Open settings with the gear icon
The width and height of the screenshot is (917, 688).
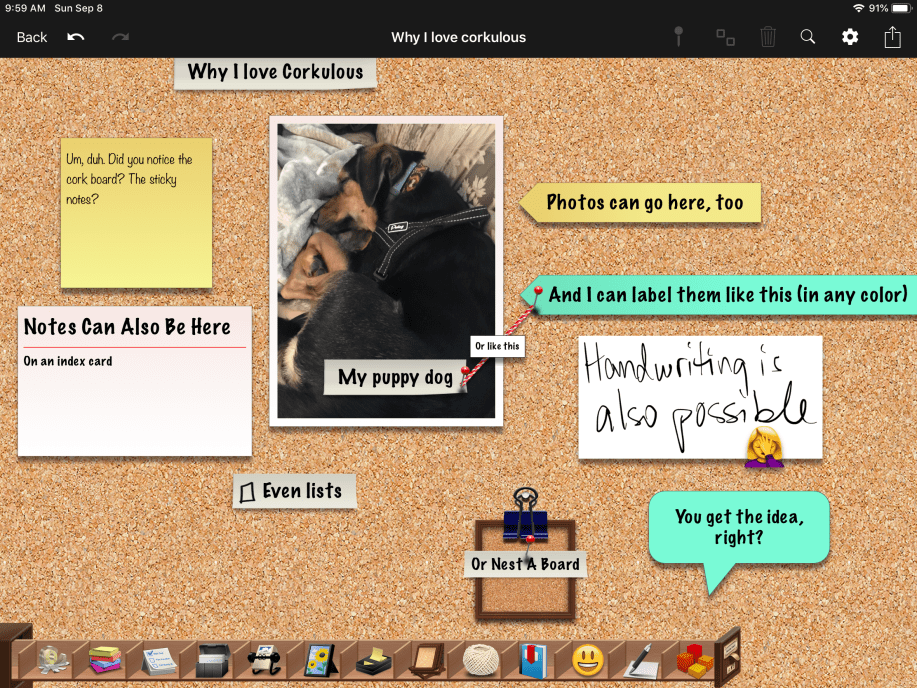850,37
